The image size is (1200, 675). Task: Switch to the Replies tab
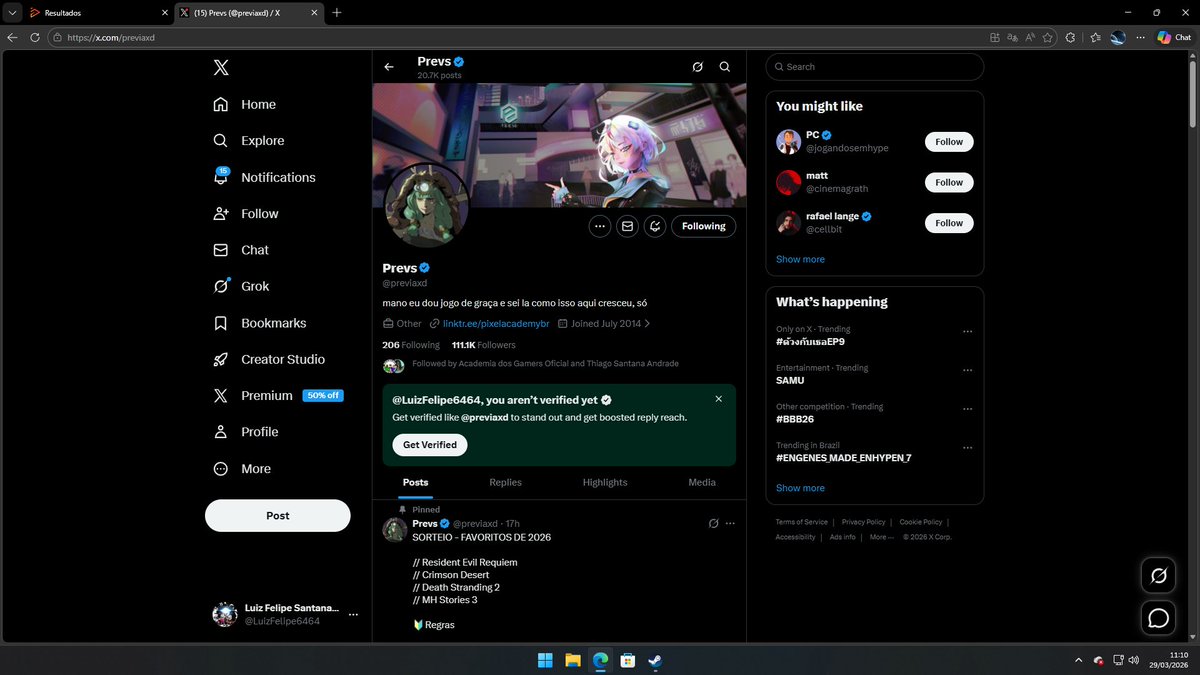tap(506, 482)
